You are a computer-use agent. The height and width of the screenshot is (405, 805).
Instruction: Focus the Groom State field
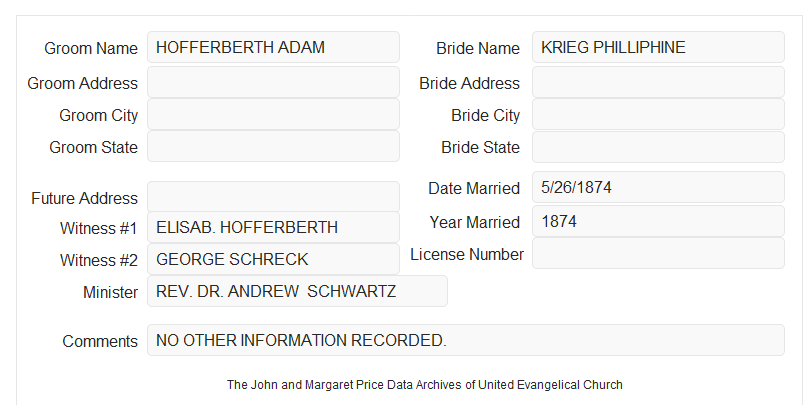point(273,146)
